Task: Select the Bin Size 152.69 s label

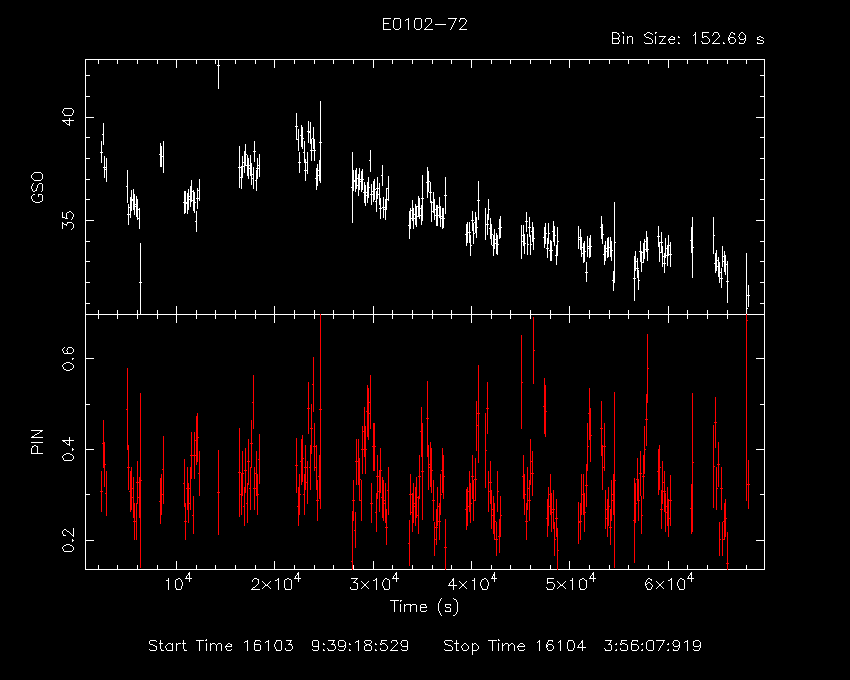Action: 687,39
